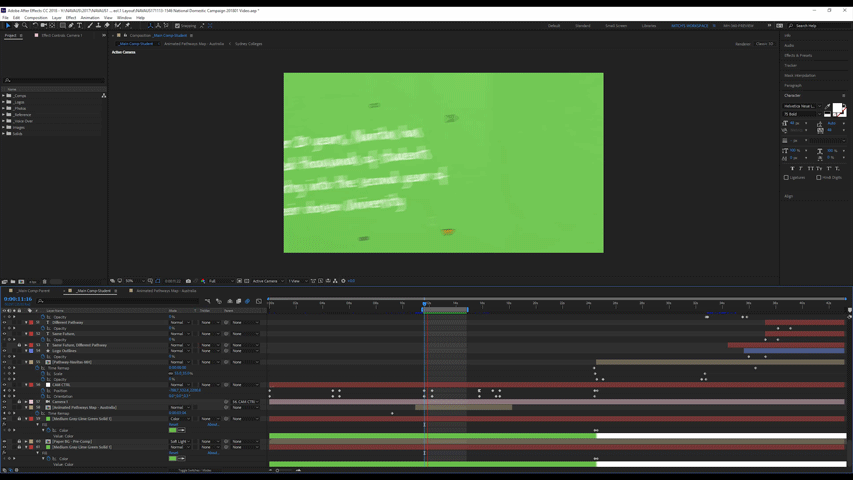
Task: Open viewer magnification 50% dropdown
Action: pos(135,281)
